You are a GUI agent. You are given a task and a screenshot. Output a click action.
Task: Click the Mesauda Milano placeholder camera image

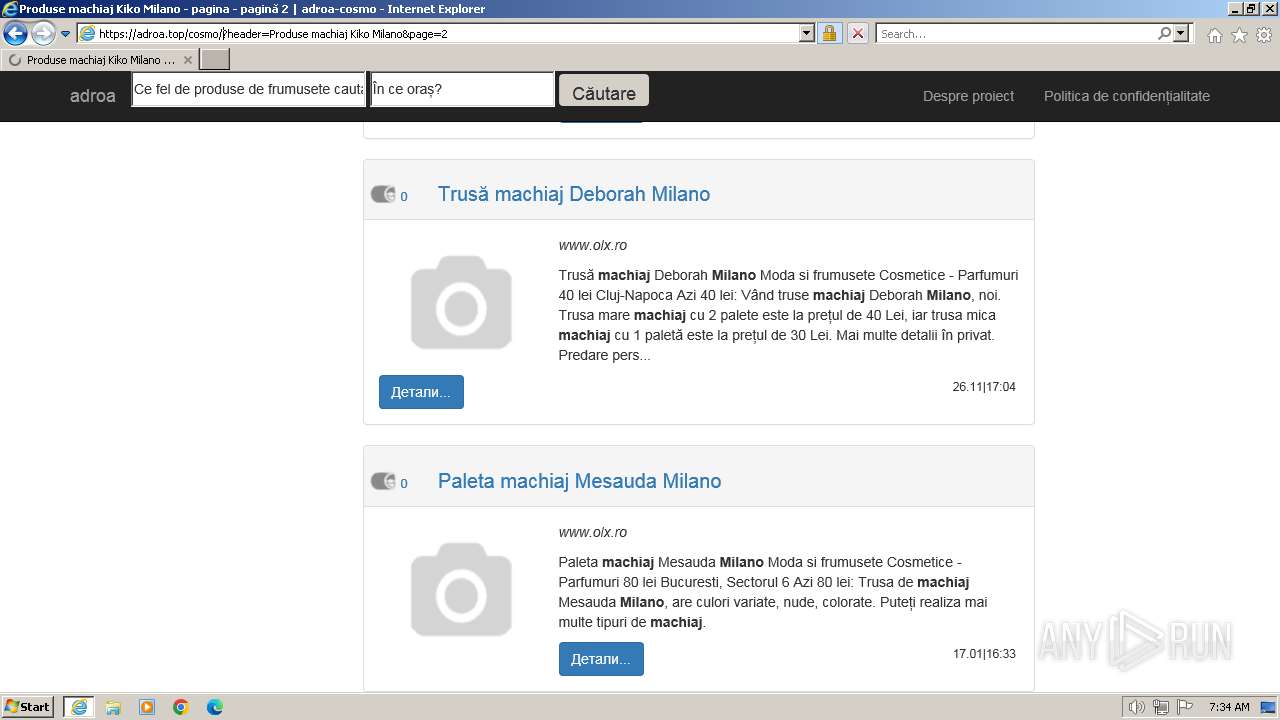point(461,589)
